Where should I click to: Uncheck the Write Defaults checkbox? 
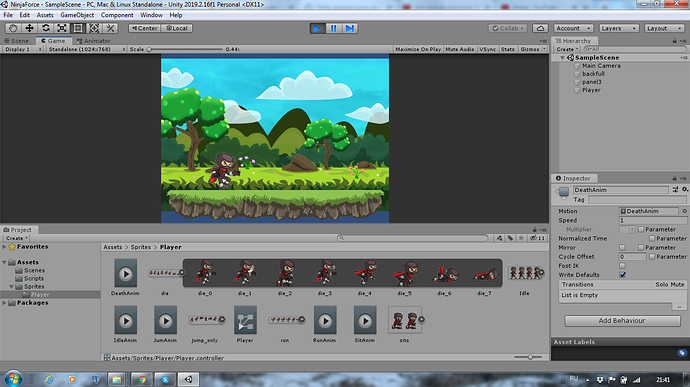pos(622,275)
